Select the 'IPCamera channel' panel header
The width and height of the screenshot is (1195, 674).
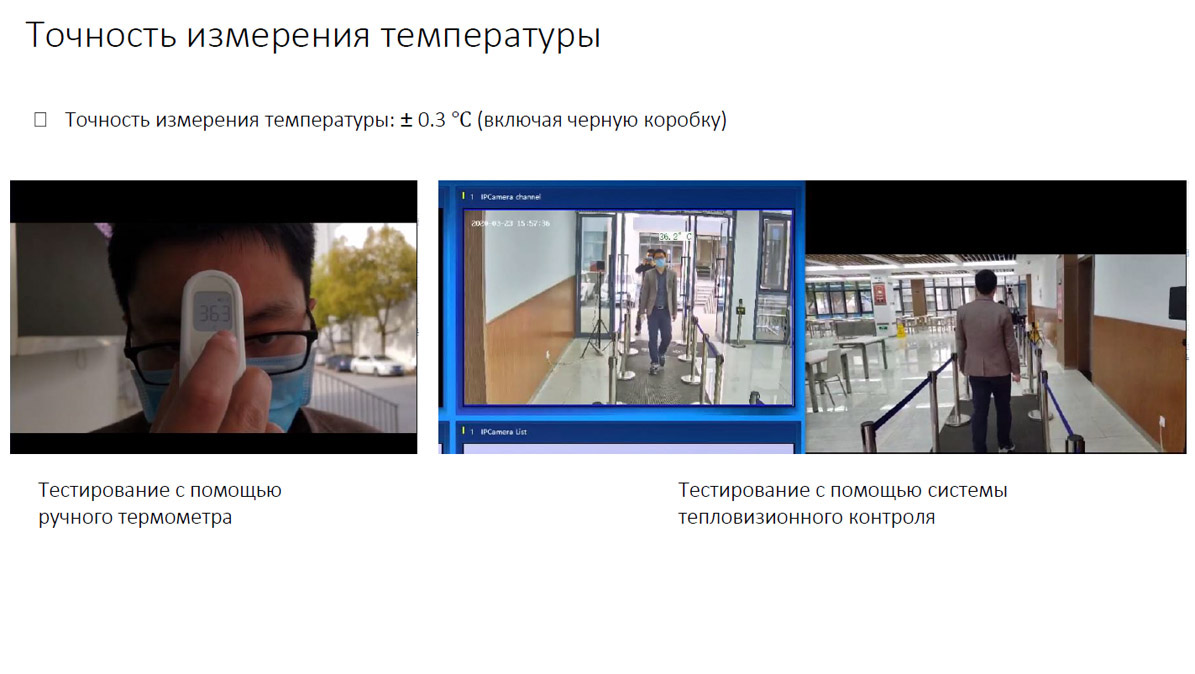click(510, 197)
